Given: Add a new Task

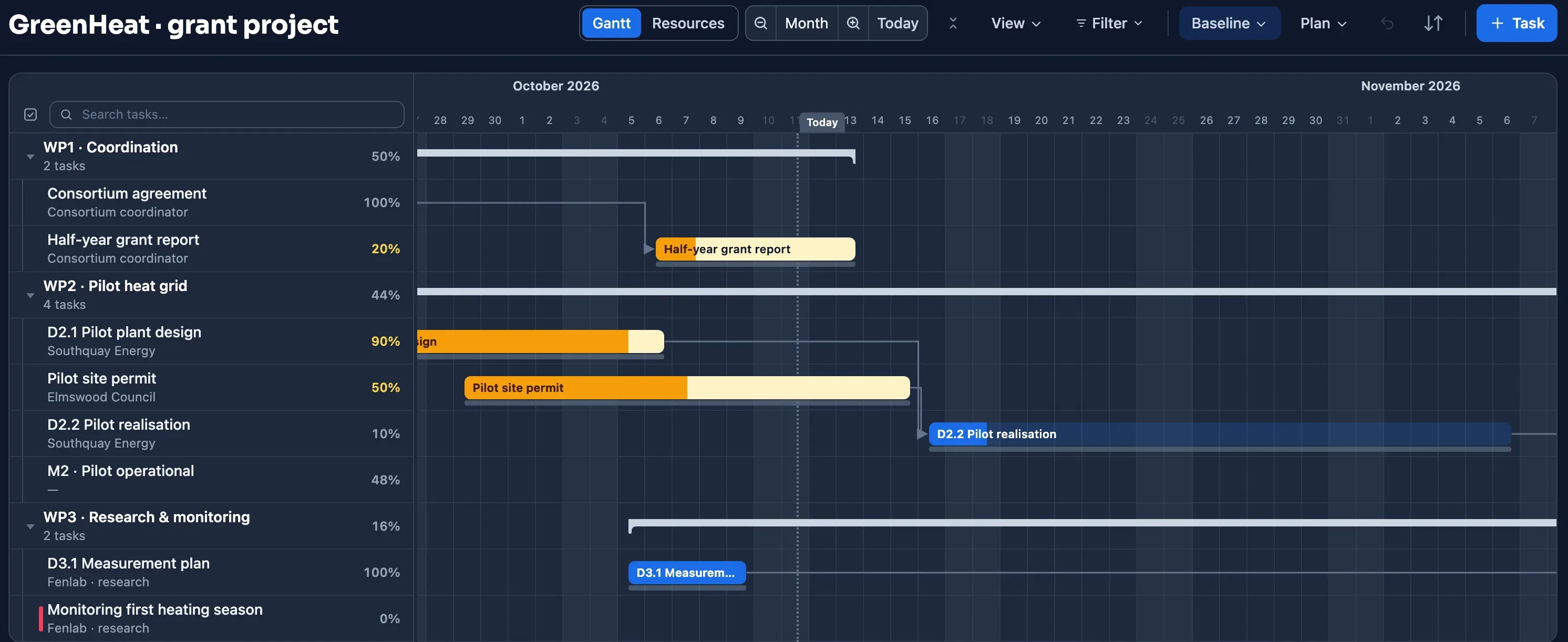Looking at the screenshot, I should click(x=1517, y=23).
